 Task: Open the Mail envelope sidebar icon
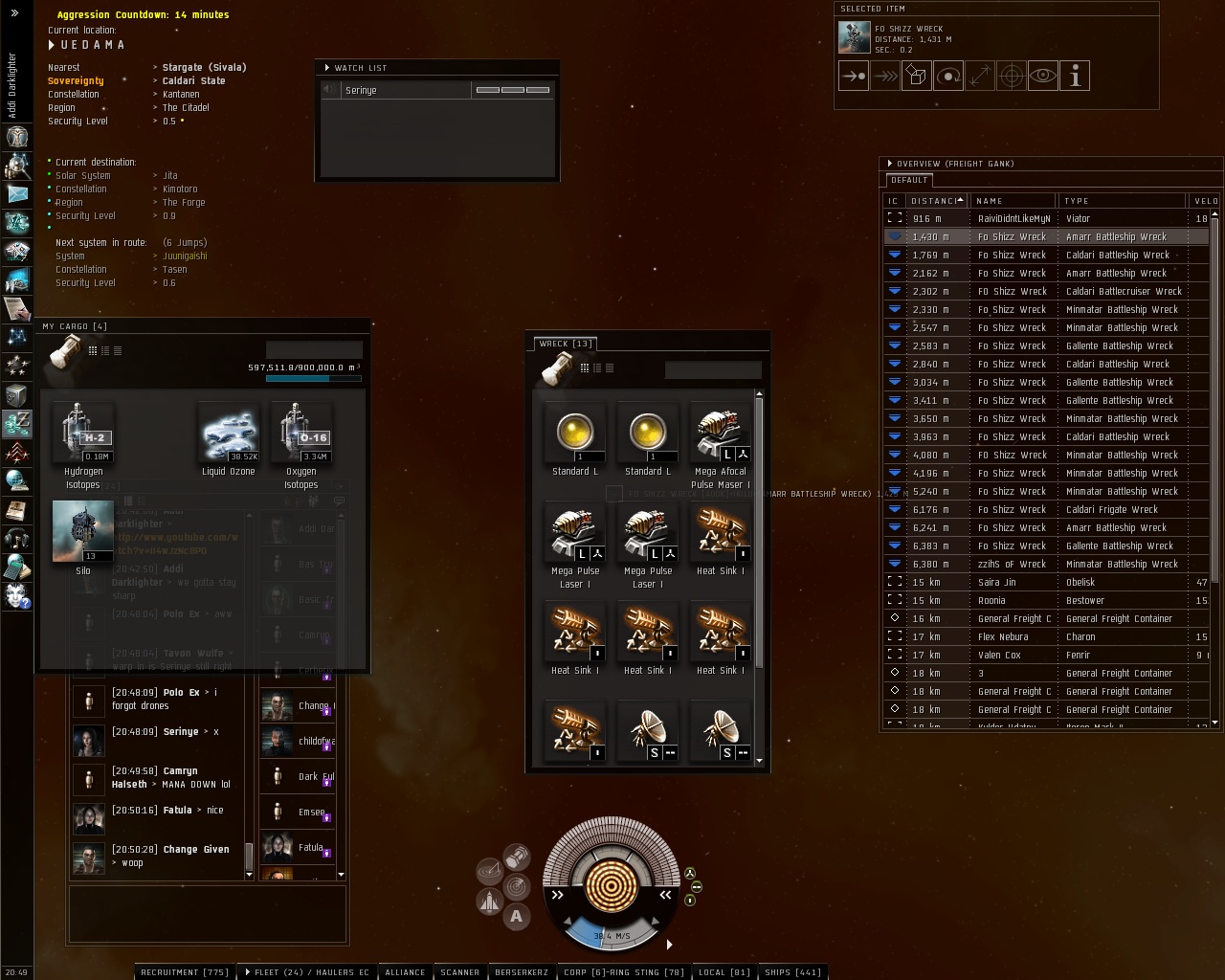17,194
